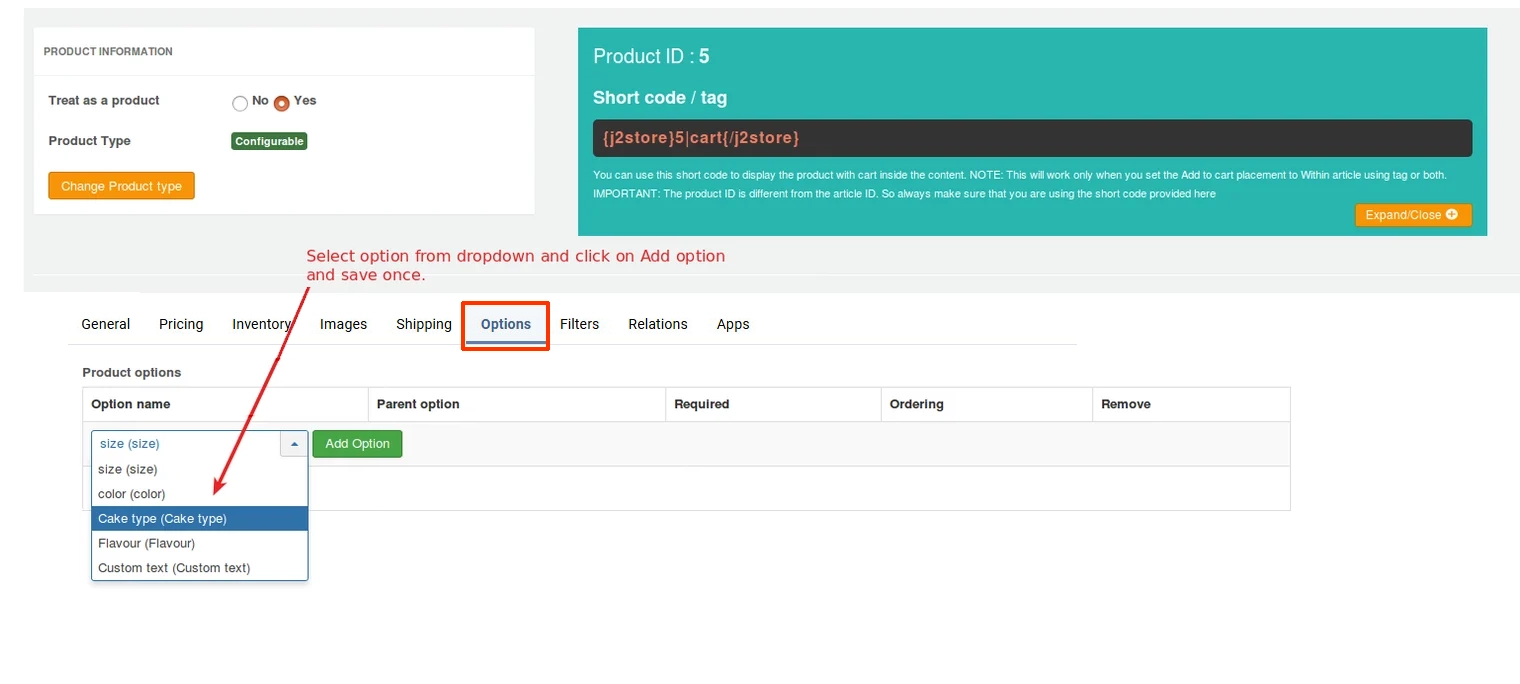This screenshot has width=1520, height=684.
Task: Click the Treat as a product label
Action: pyautogui.click(x=104, y=100)
